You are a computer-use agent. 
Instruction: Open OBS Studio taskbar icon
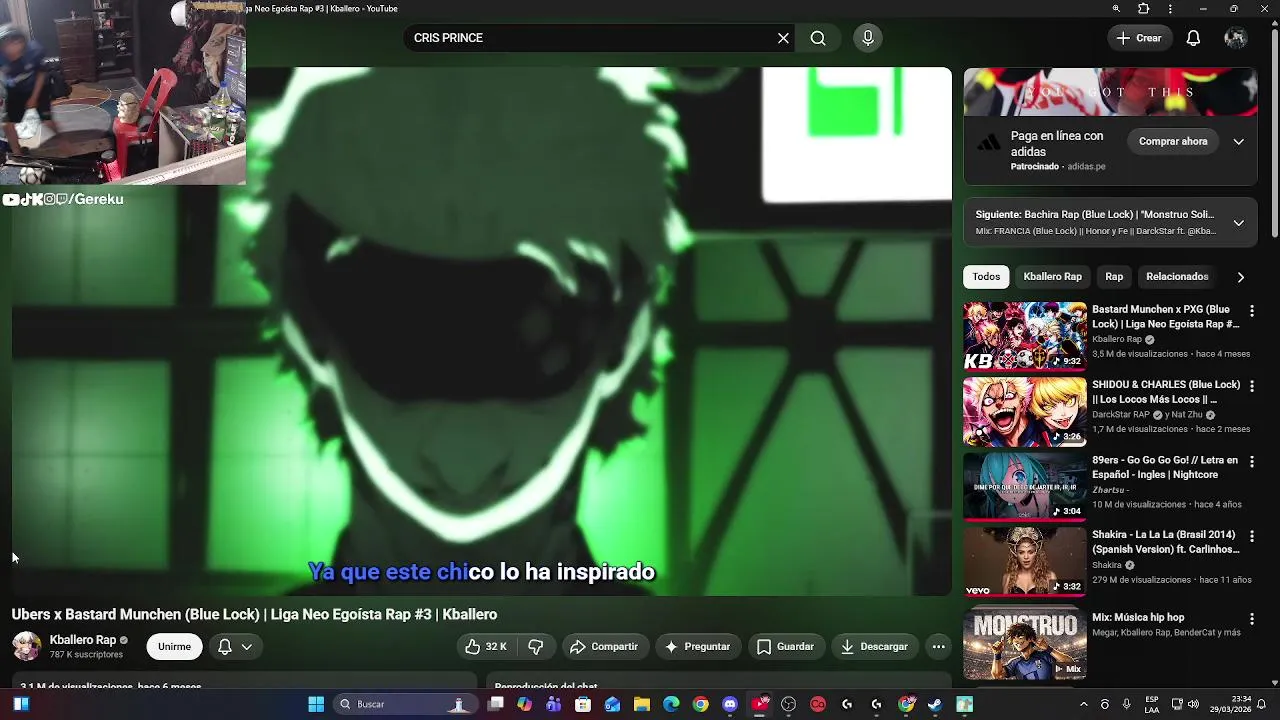click(x=789, y=704)
